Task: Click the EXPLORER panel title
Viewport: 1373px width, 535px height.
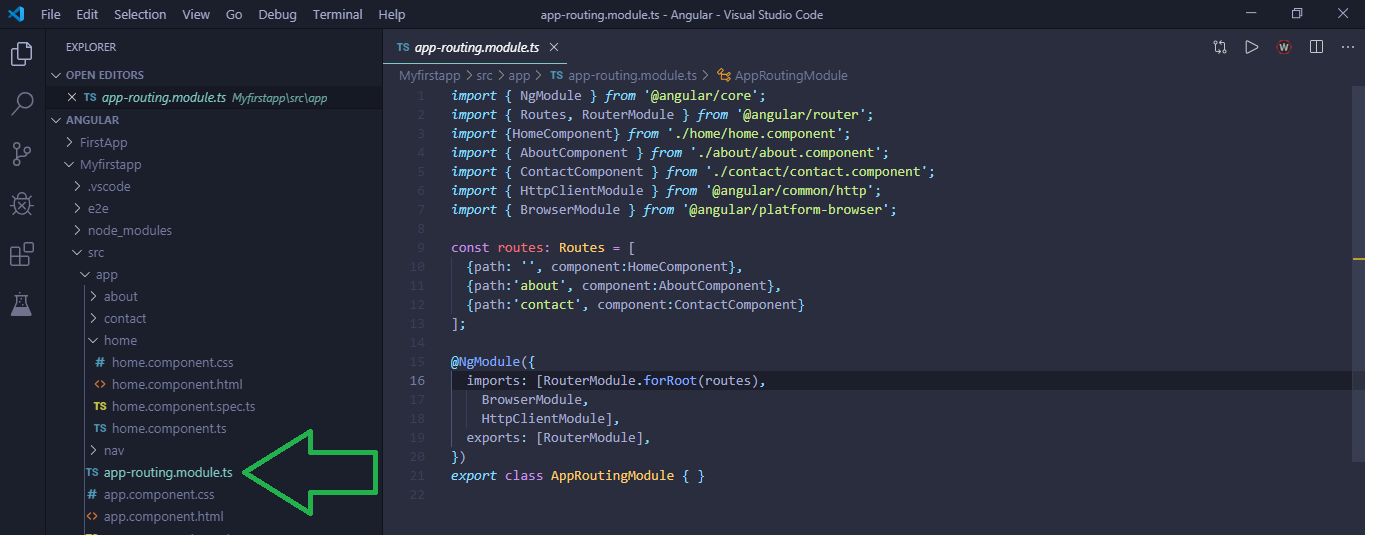Action: coord(91,47)
